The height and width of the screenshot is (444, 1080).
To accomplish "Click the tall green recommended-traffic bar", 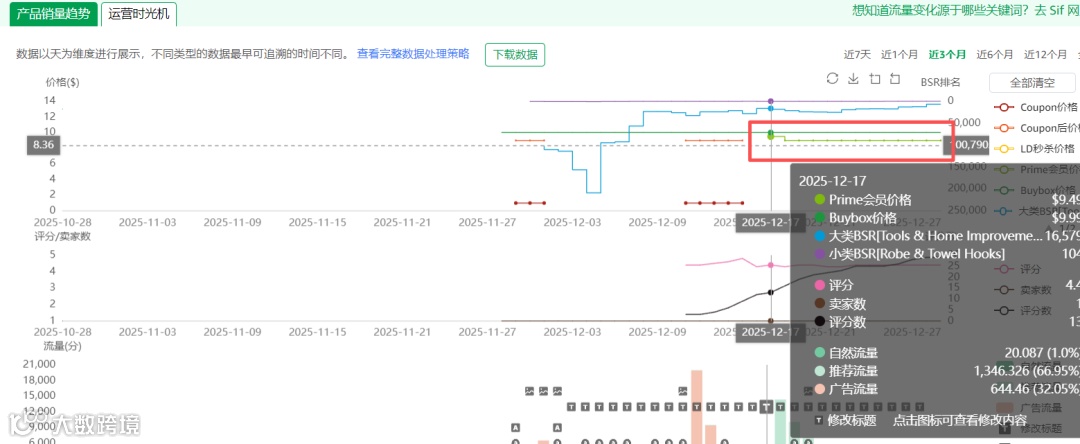I will pos(780,421).
